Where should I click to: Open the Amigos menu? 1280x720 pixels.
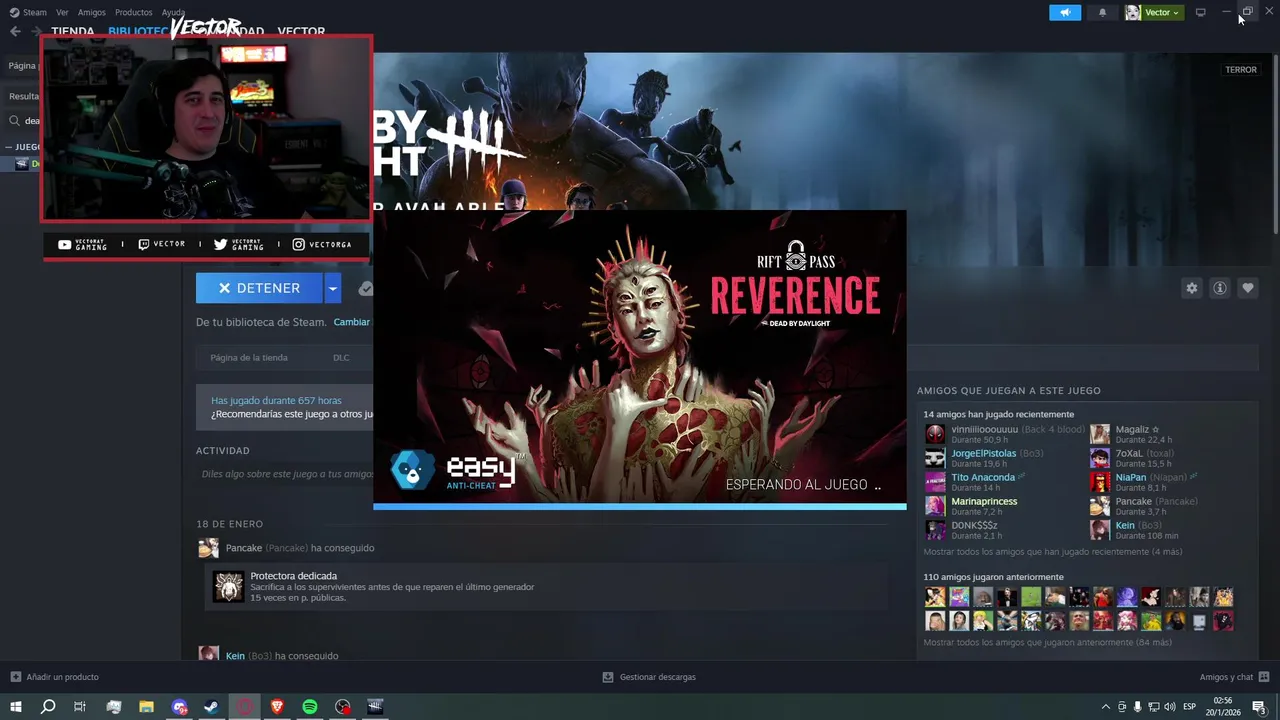(92, 12)
